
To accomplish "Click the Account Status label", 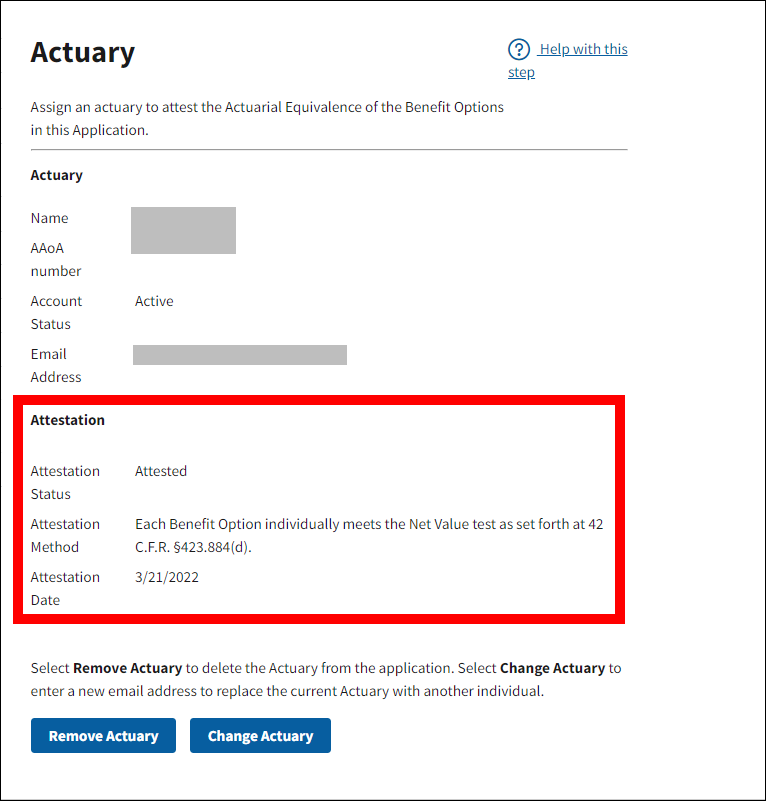I will point(56,312).
